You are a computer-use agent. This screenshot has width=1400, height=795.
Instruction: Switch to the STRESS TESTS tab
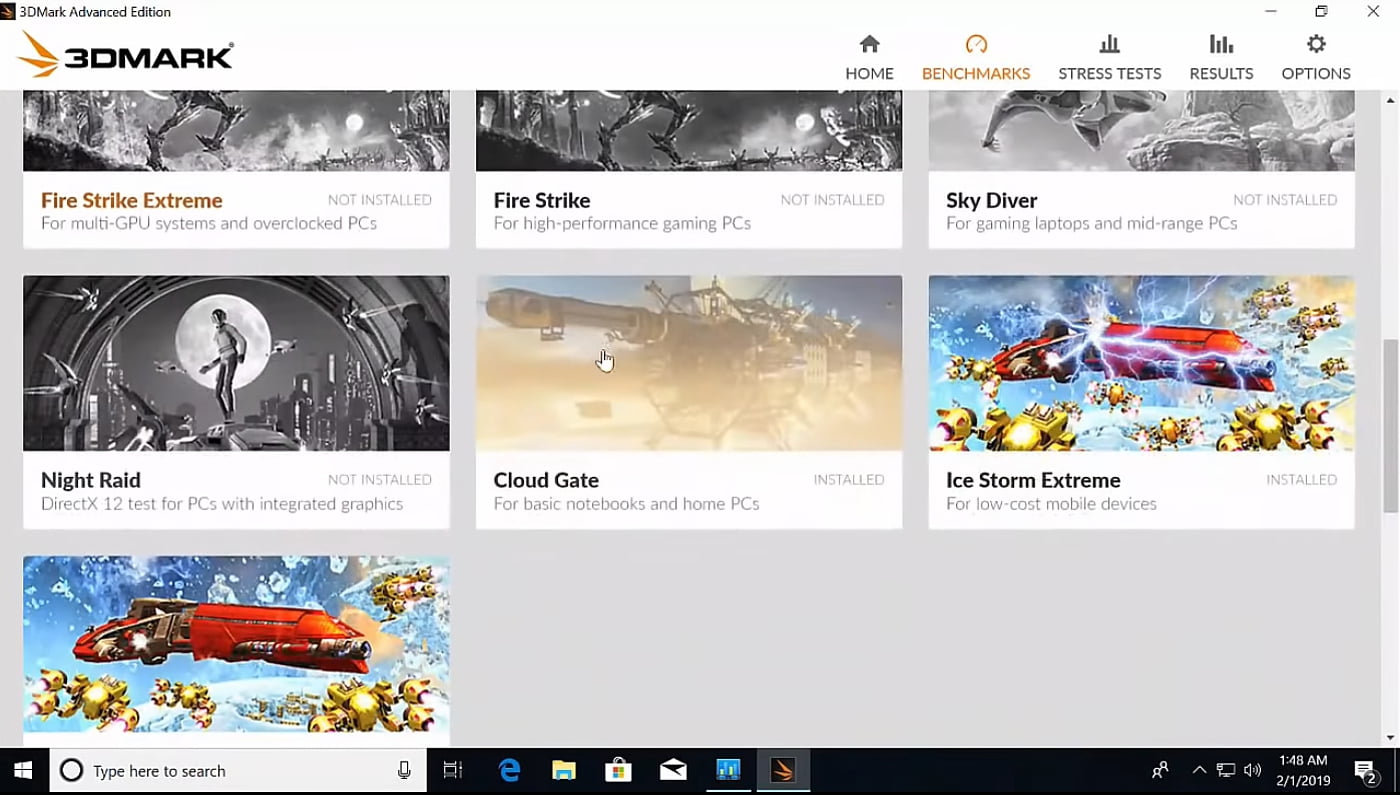[1109, 57]
